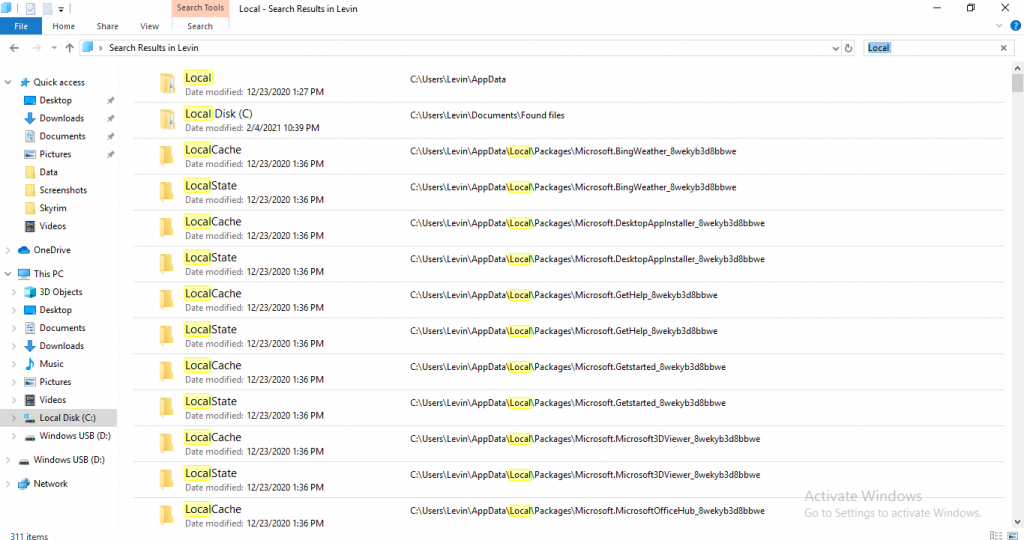The image size is (1024, 540).
Task: Open the indented Windows USB (D:) drive
Action: tap(74, 436)
